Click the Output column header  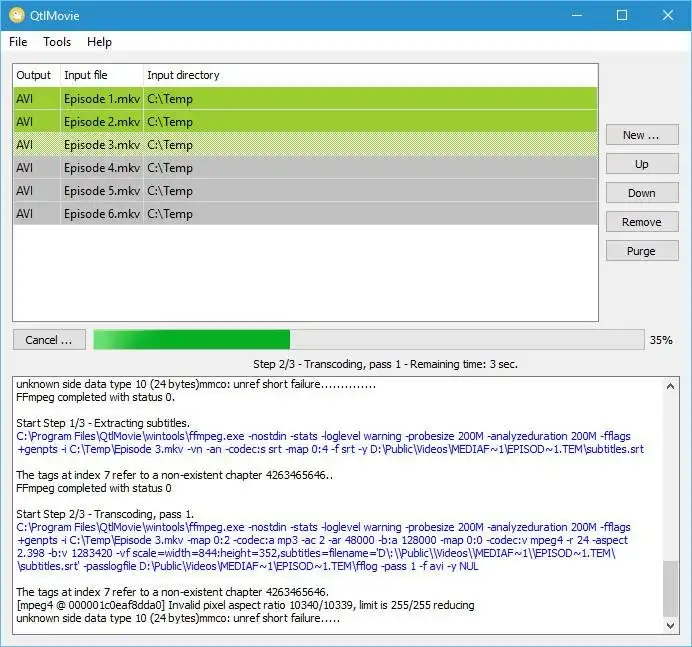37,75
